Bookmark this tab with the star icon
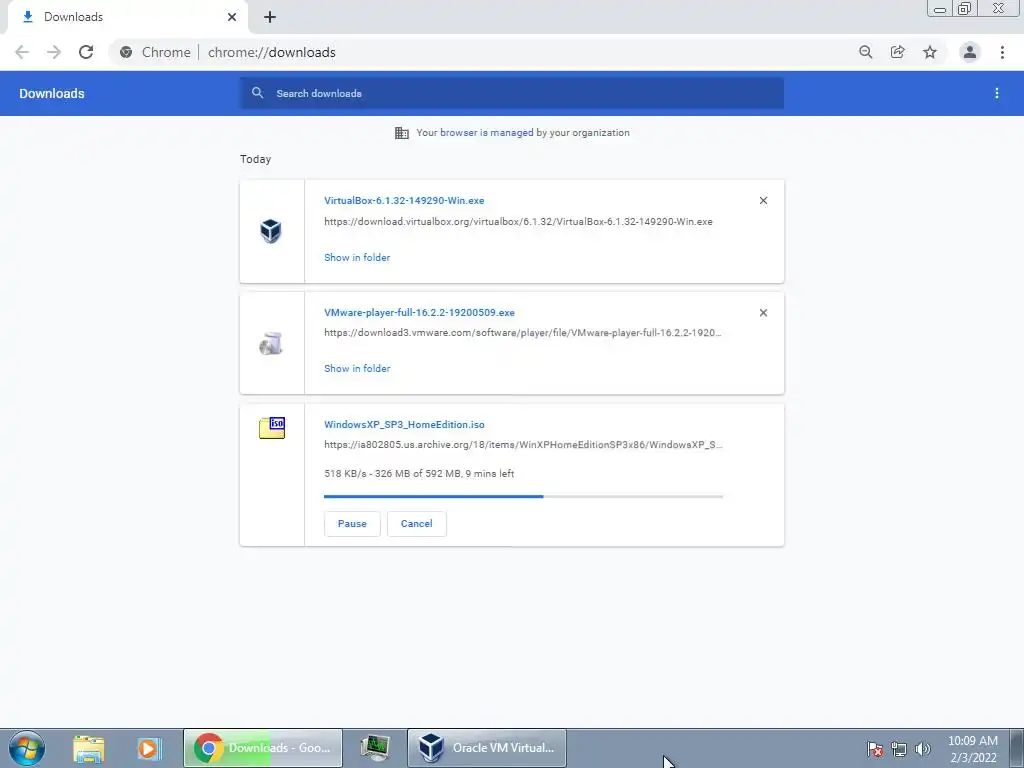This screenshot has width=1024, height=768. tap(930, 52)
